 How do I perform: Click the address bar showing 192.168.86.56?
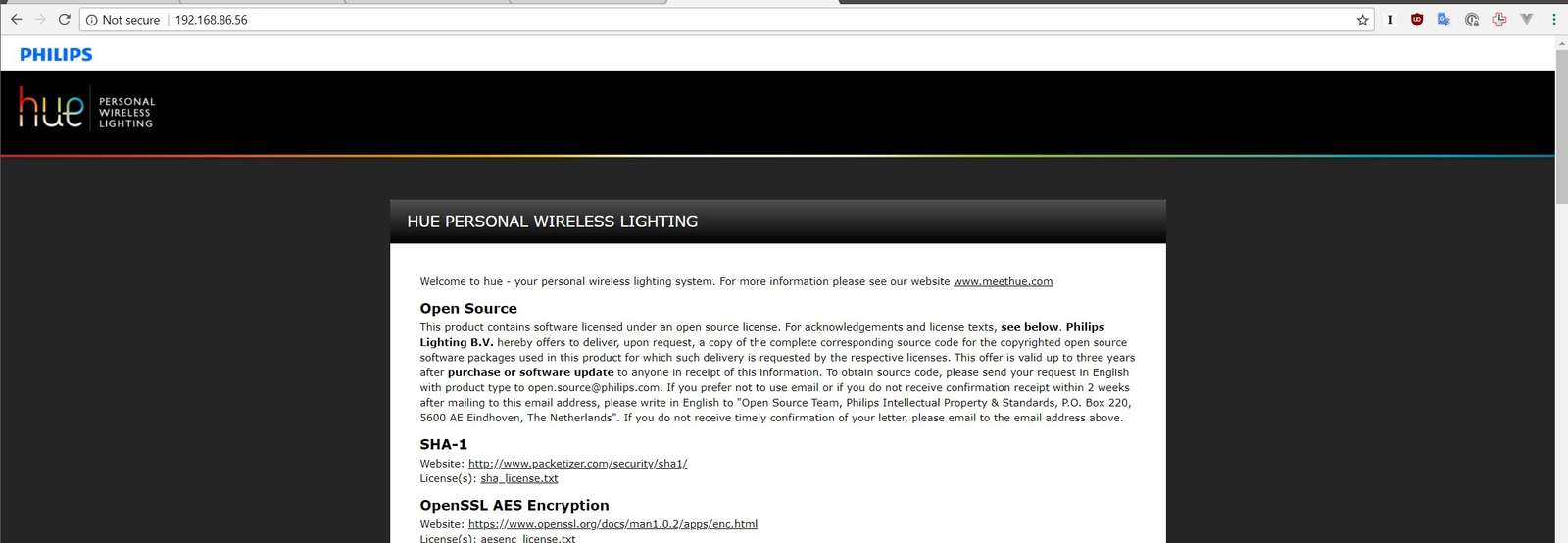tap(715, 20)
